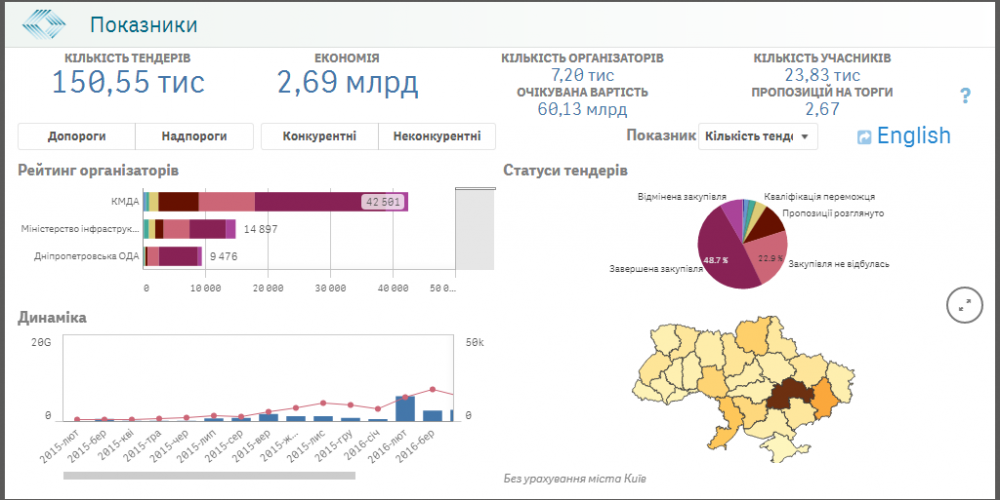Toggle the Допороги filter
Viewport: 1000px width, 500px height.
(76, 137)
